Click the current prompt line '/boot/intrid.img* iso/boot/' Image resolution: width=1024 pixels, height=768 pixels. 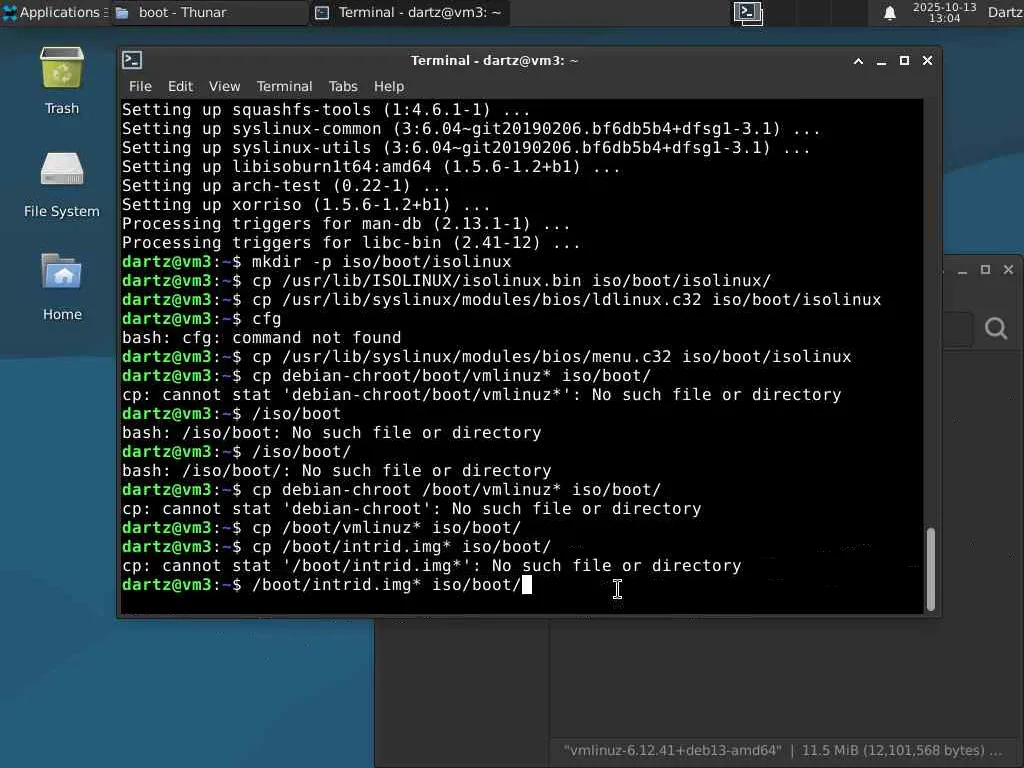(327, 584)
